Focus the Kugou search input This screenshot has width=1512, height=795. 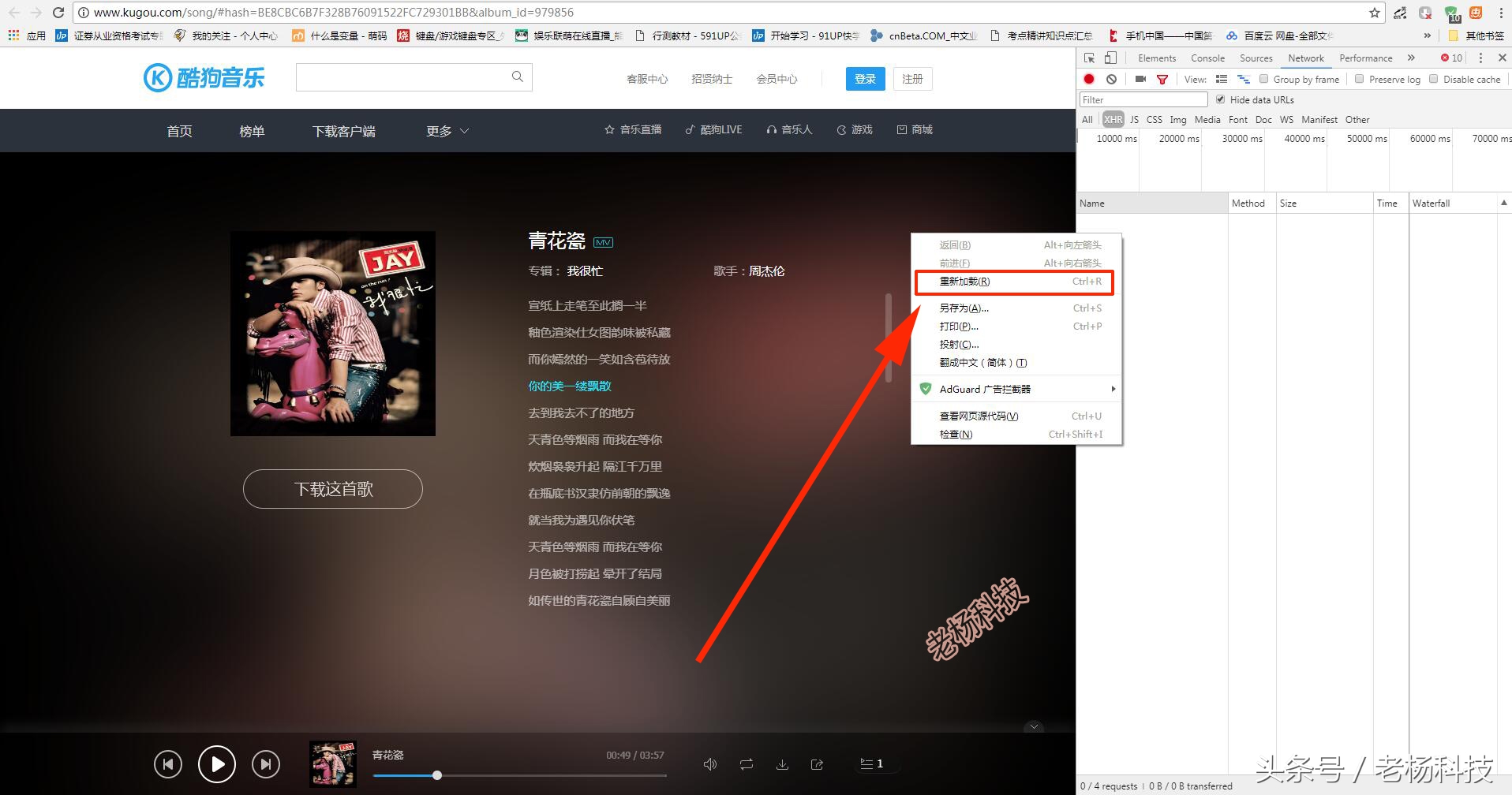click(403, 77)
